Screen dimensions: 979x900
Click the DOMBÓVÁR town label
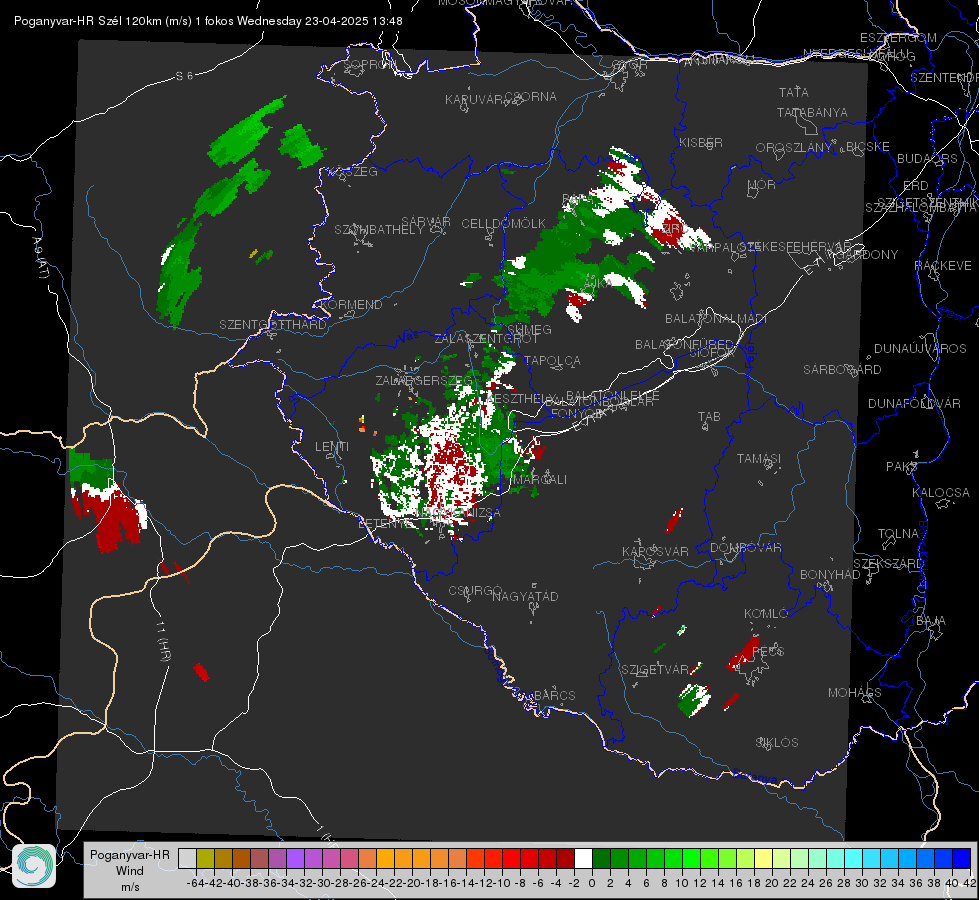click(745, 548)
